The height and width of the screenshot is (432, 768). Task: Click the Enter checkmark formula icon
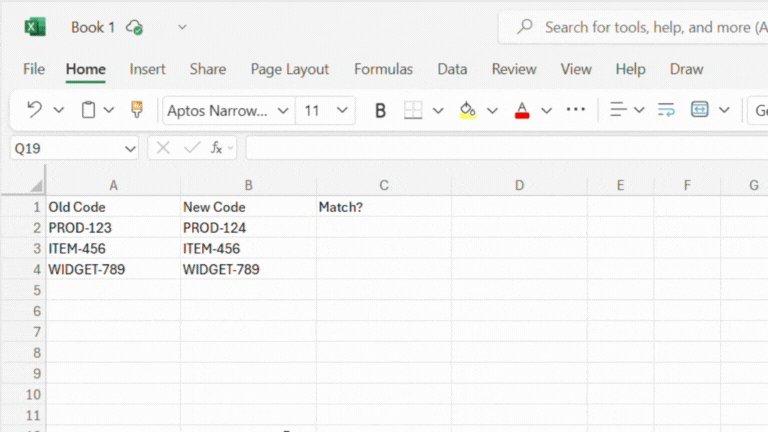192,147
